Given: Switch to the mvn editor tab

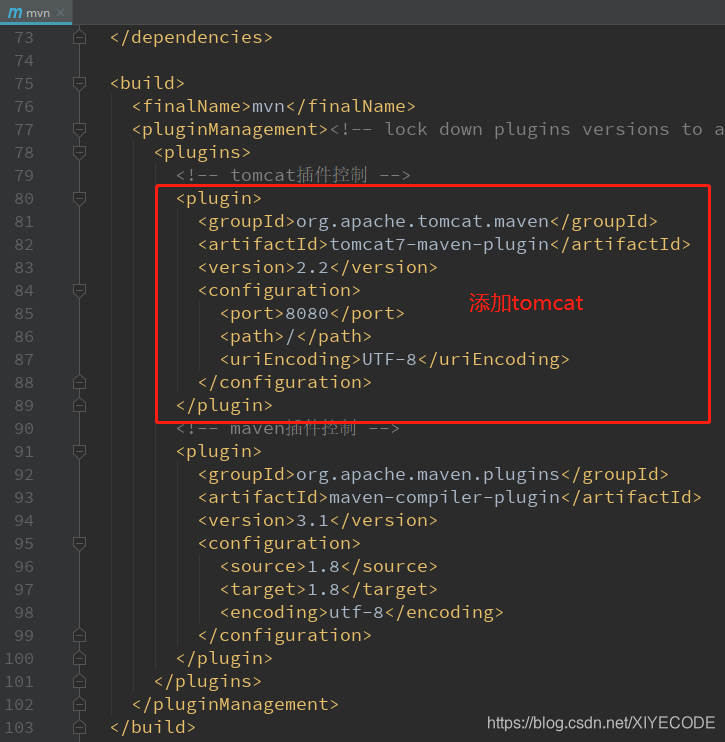Looking at the screenshot, I should pos(36,12).
